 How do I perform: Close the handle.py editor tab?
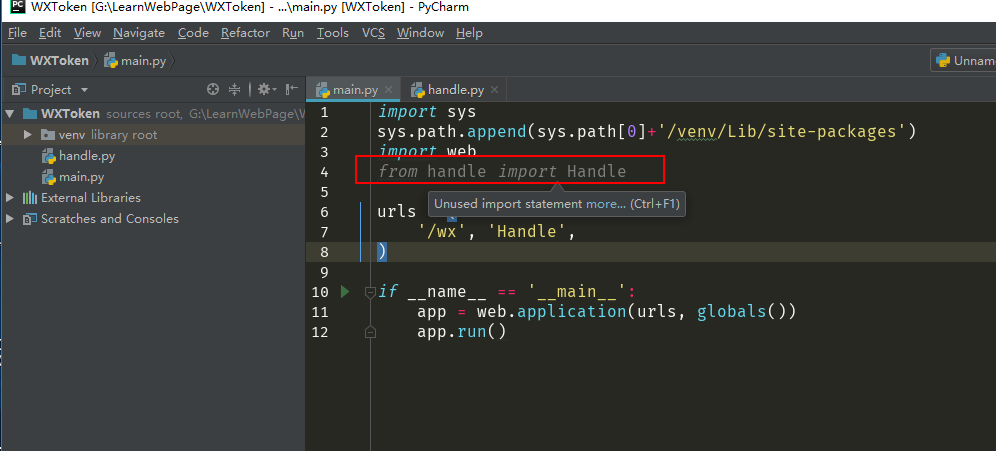(x=493, y=90)
